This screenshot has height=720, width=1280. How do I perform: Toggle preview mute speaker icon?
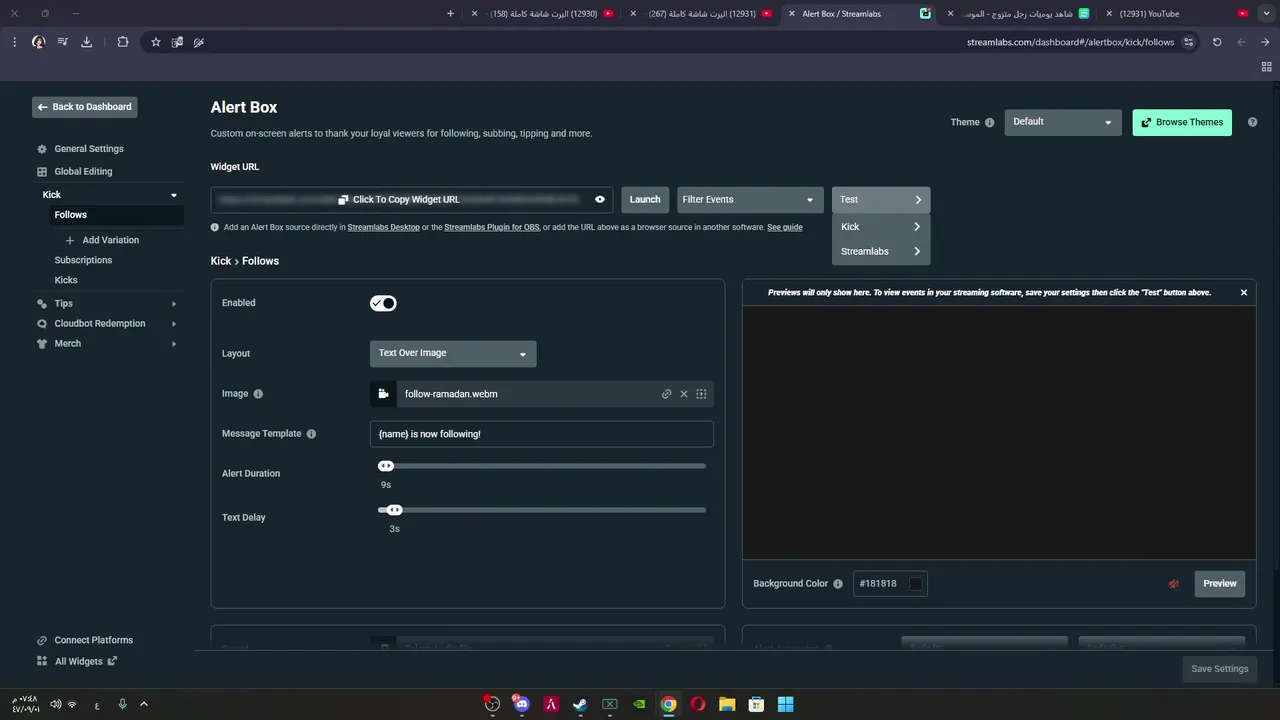click(x=1174, y=584)
